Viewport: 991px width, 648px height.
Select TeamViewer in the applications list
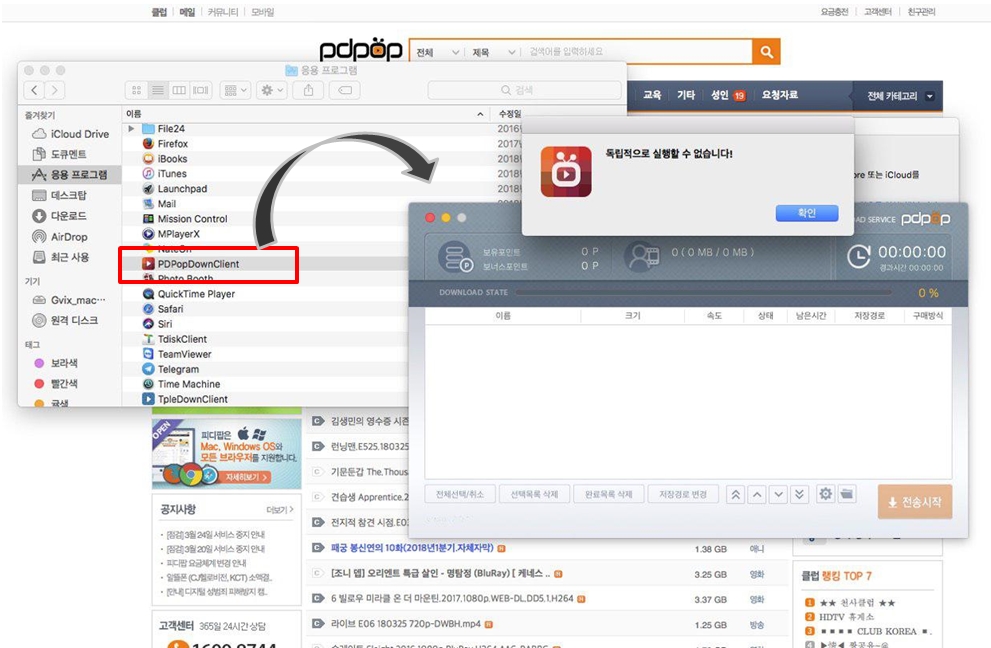177,354
